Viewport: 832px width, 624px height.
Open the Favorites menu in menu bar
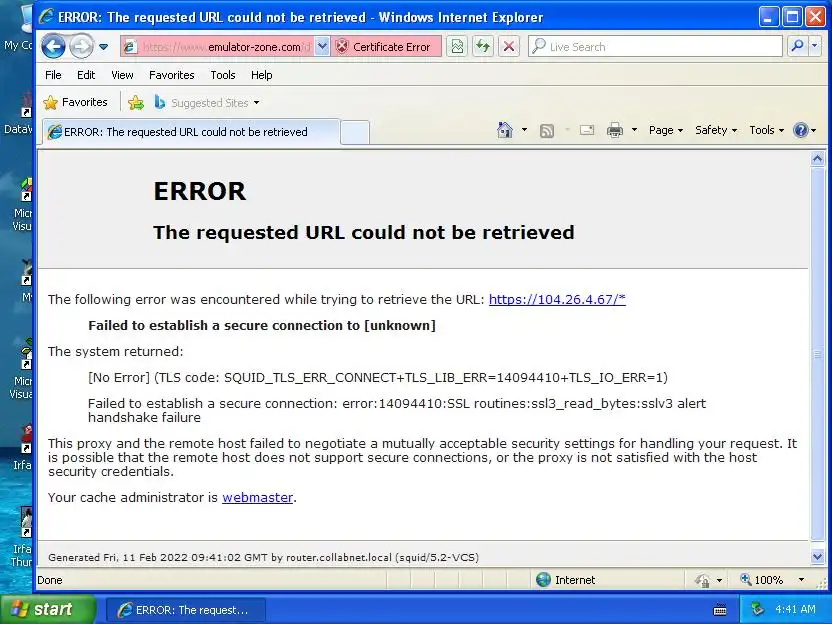[x=171, y=75]
